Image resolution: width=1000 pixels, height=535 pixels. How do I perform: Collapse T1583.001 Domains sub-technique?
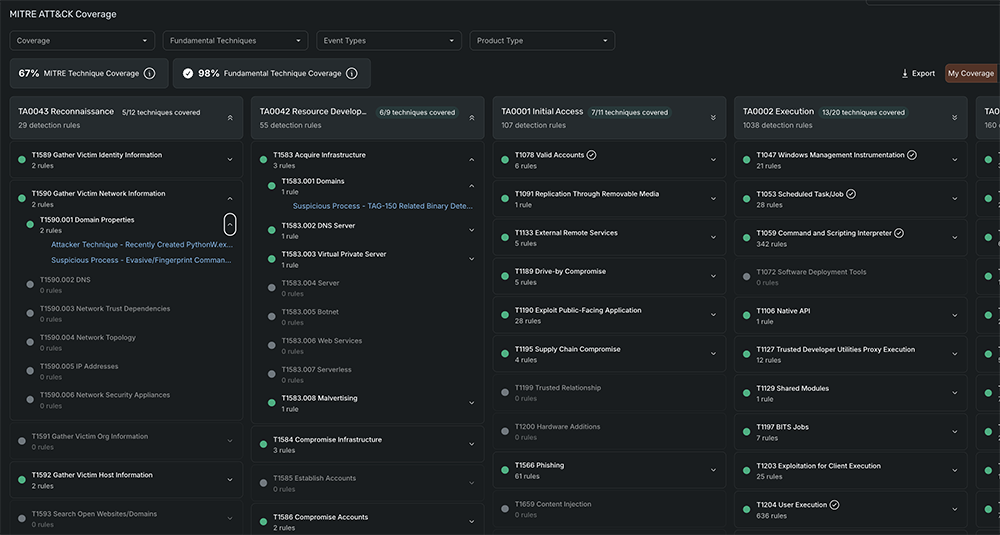click(x=472, y=186)
